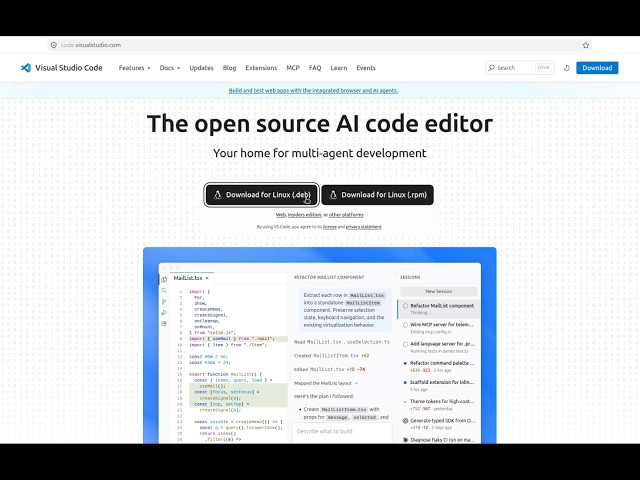640x480 pixels.
Task: Click the search magnifier icon
Action: (x=491, y=68)
